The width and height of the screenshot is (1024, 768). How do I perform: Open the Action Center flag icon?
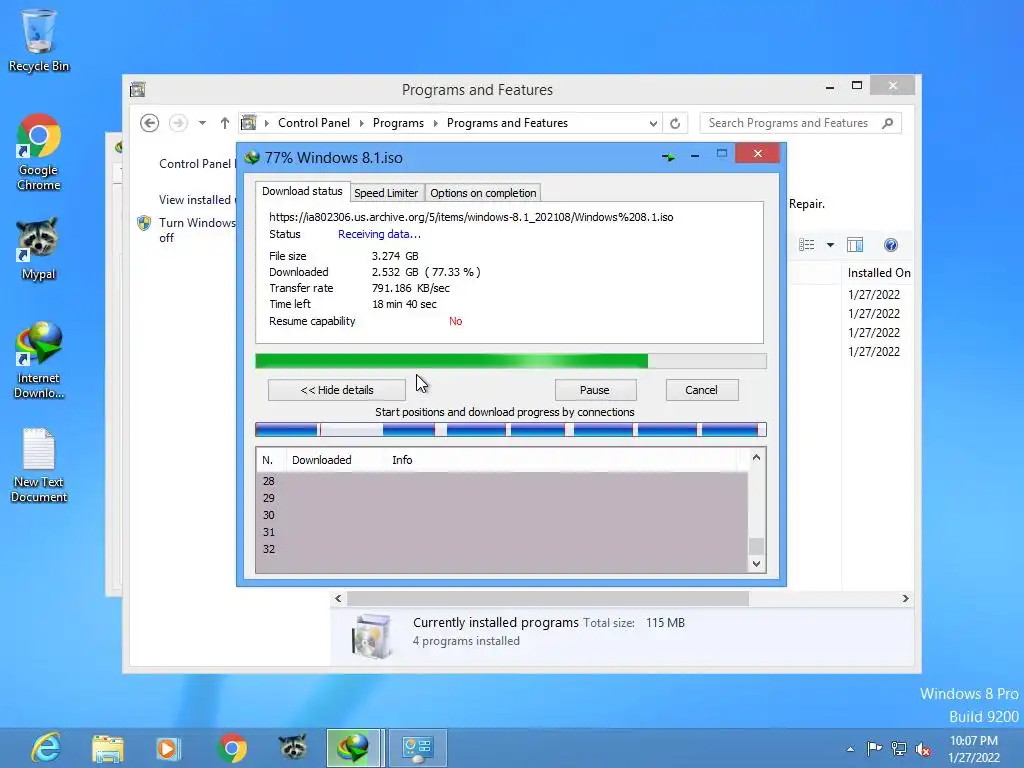(x=874, y=748)
